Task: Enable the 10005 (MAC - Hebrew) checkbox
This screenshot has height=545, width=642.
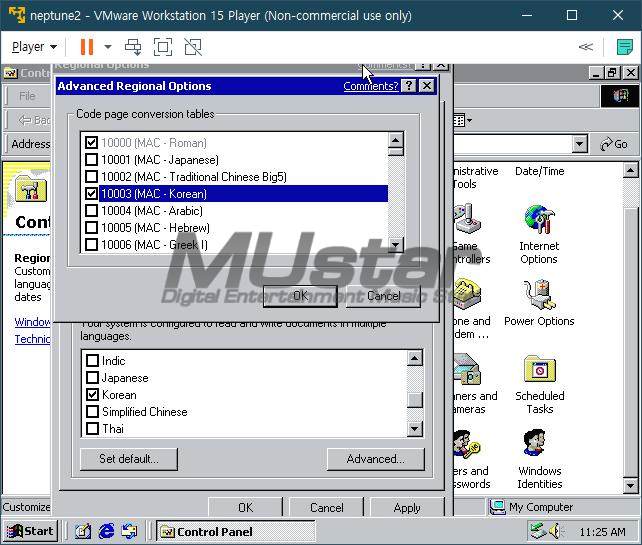Action: pyautogui.click(x=91, y=228)
